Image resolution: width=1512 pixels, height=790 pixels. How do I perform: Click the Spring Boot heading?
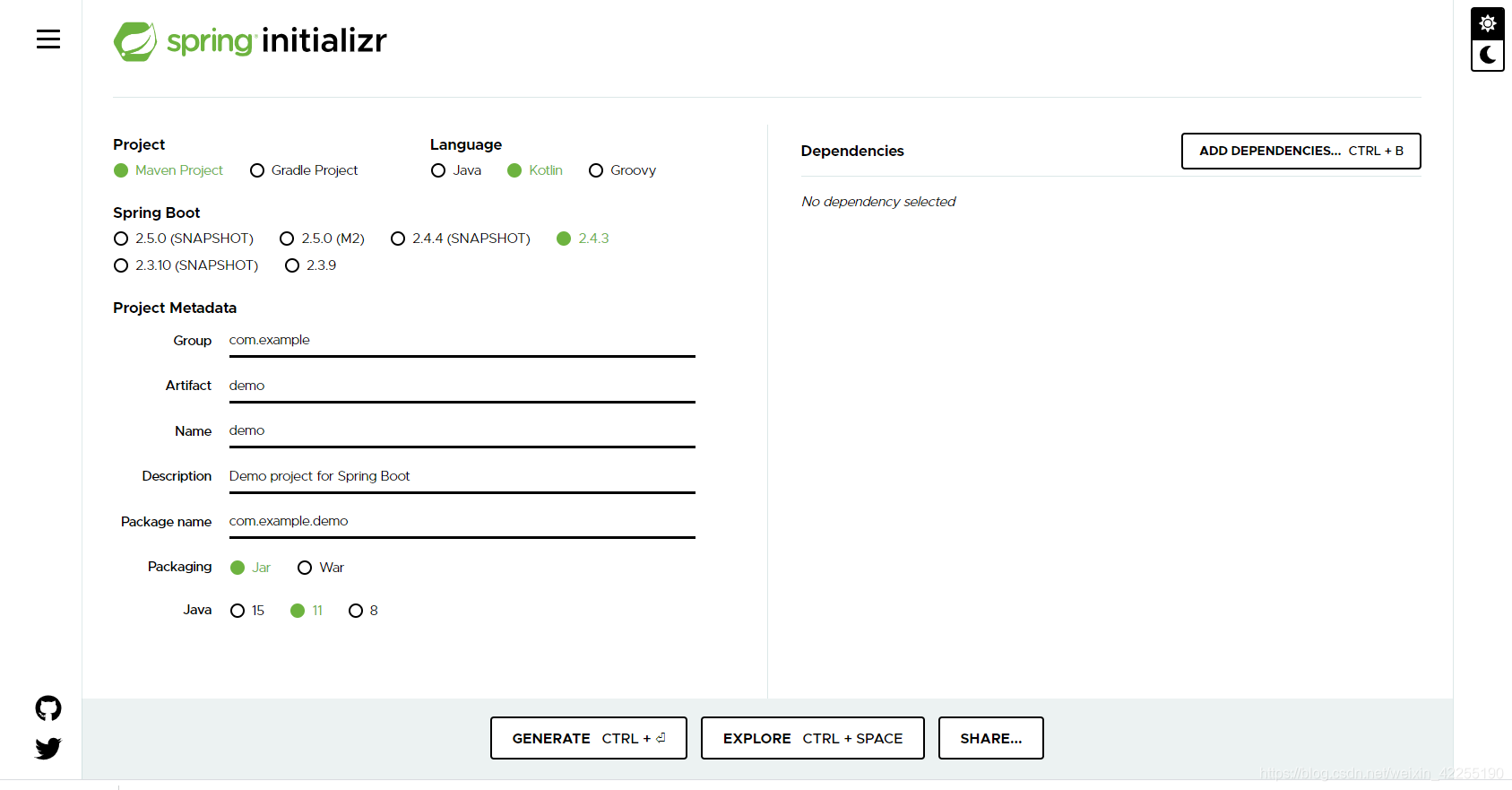tap(157, 213)
